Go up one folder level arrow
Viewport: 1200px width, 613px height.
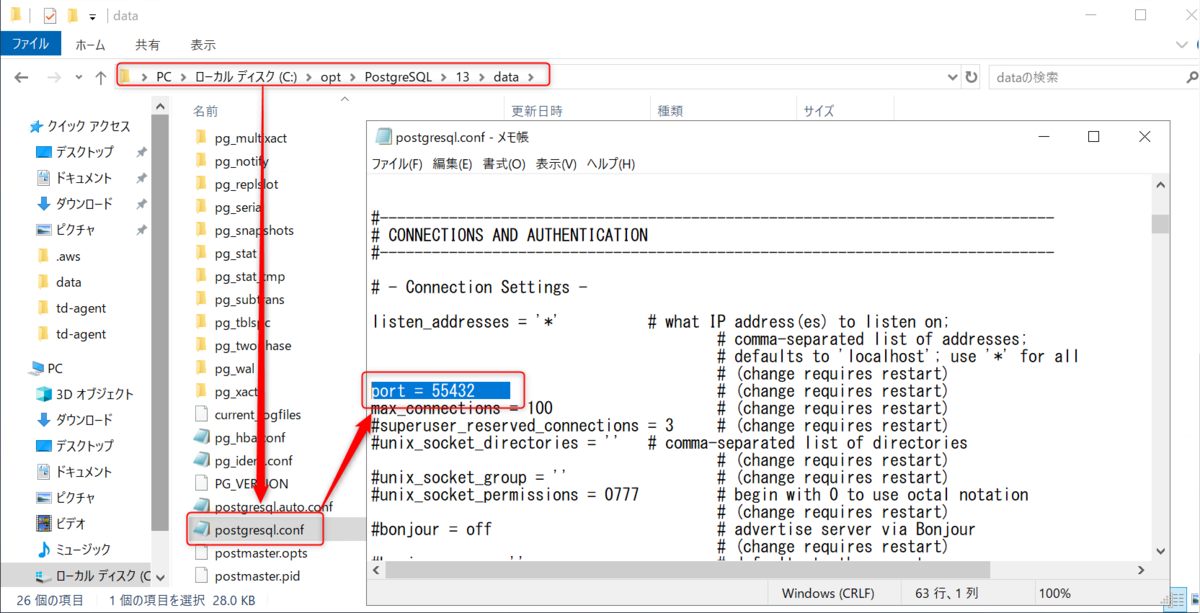tap(101, 77)
